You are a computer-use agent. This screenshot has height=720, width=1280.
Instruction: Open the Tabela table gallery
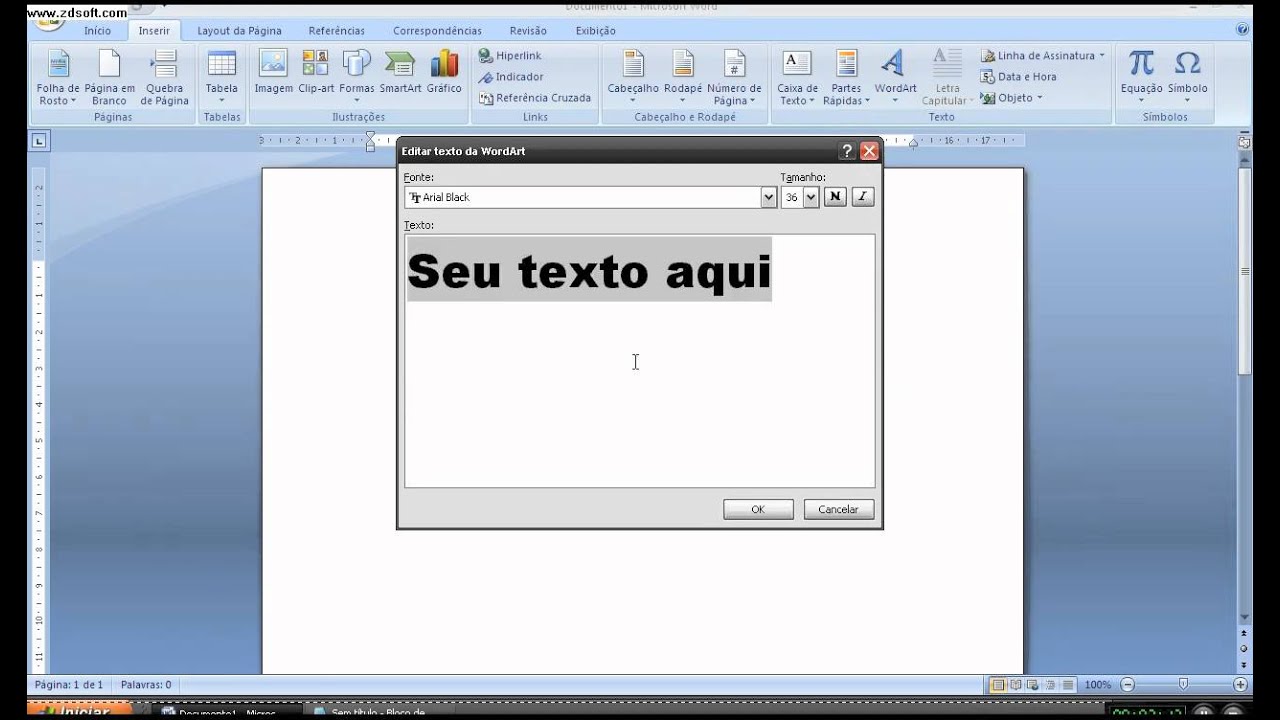coord(222,78)
